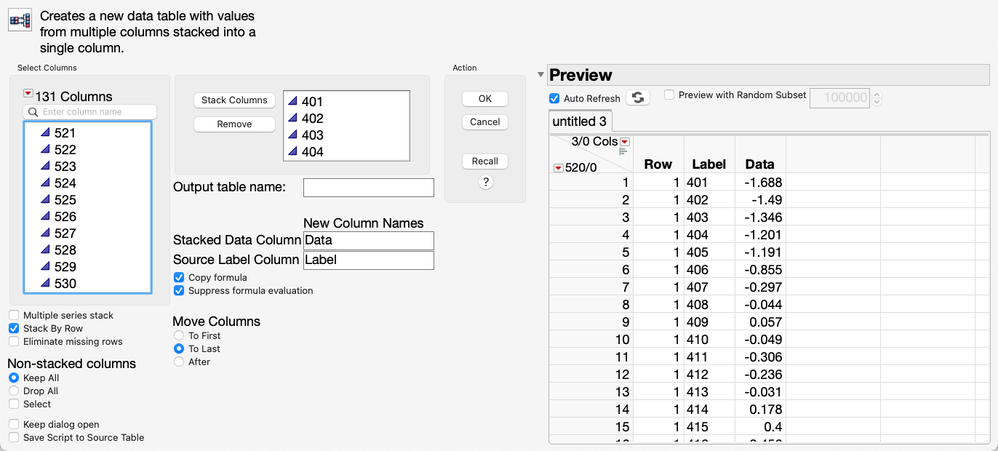Image resolution: width=998 pixels, height=451 pixels.
Task: Uncheck Suppress formula evaluation
Action: 179,291
